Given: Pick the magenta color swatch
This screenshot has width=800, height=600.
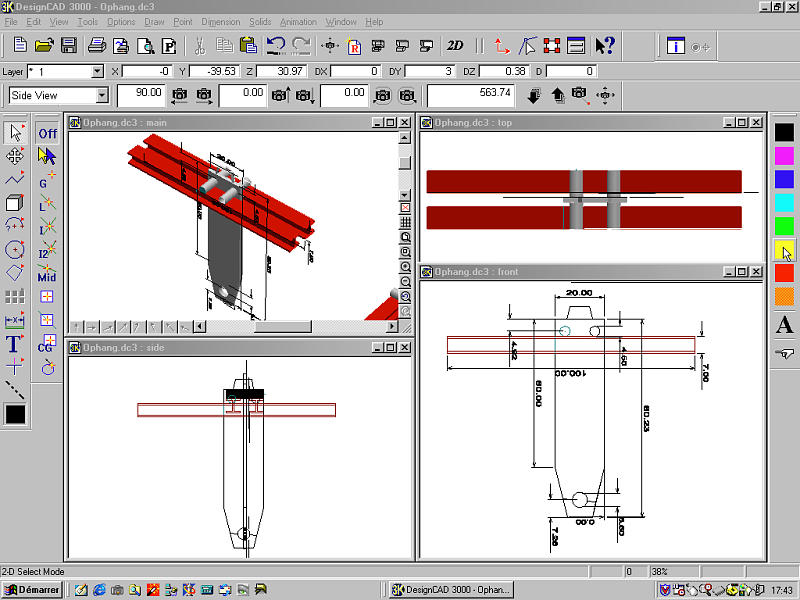Looking at the screenshot, I should [x=784, y=155].
